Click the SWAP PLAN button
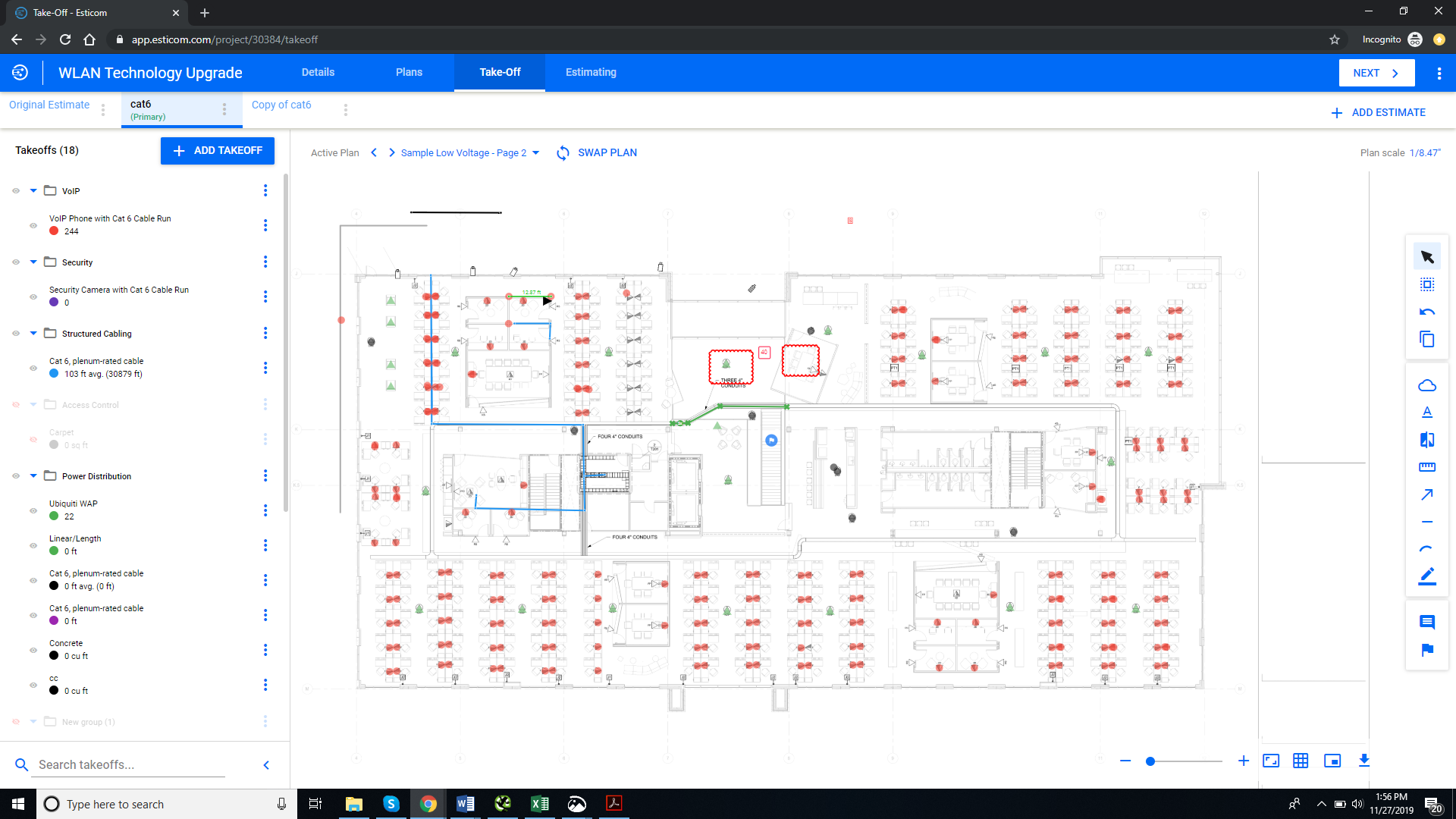 (x=597, y=153)
